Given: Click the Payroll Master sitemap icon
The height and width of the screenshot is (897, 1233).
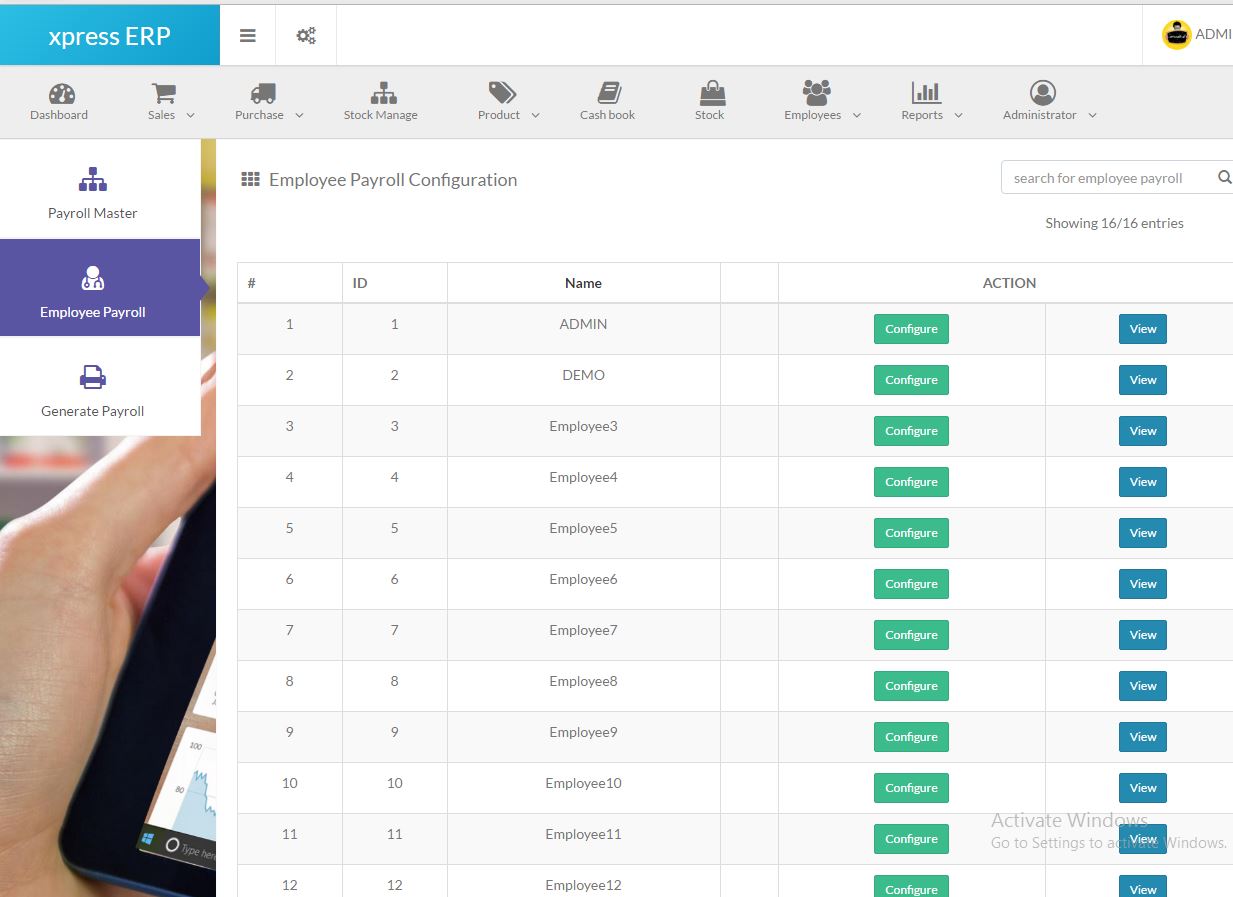Looking at the screenshot, I should [x=92, y=179].
